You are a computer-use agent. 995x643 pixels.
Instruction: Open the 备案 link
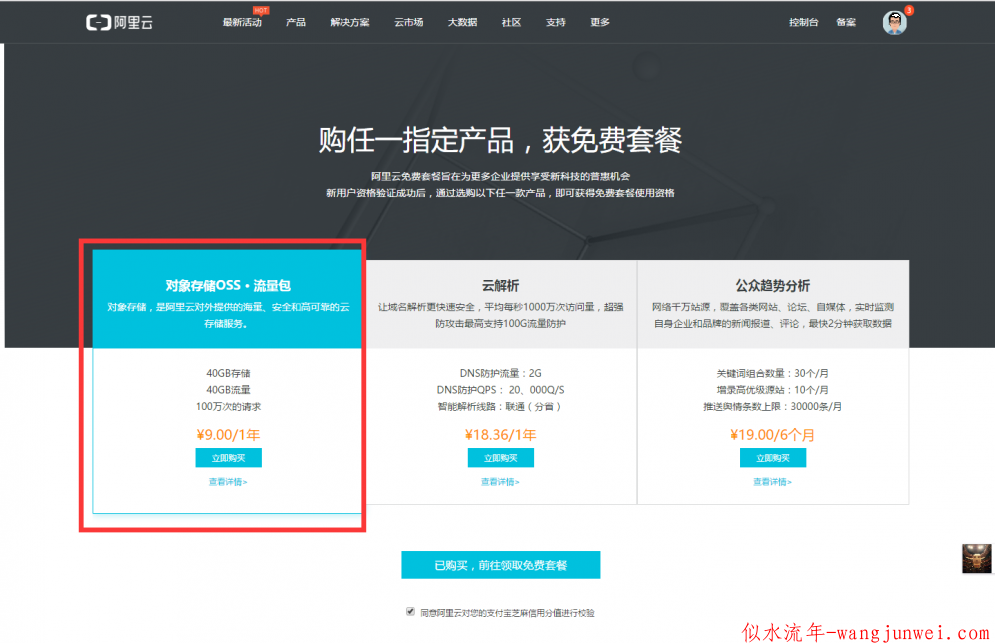click(x=846, y=22)
